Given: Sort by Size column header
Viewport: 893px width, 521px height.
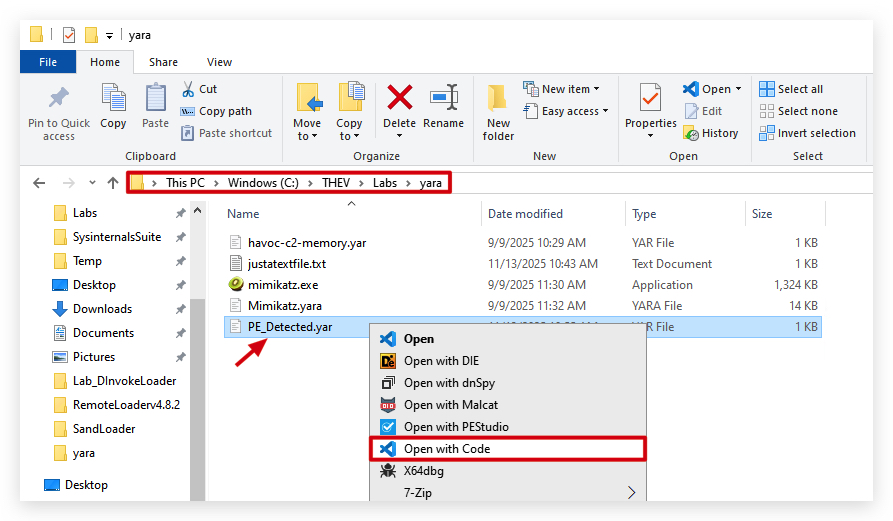Looking at the screenshot, I should click(762, 214).
